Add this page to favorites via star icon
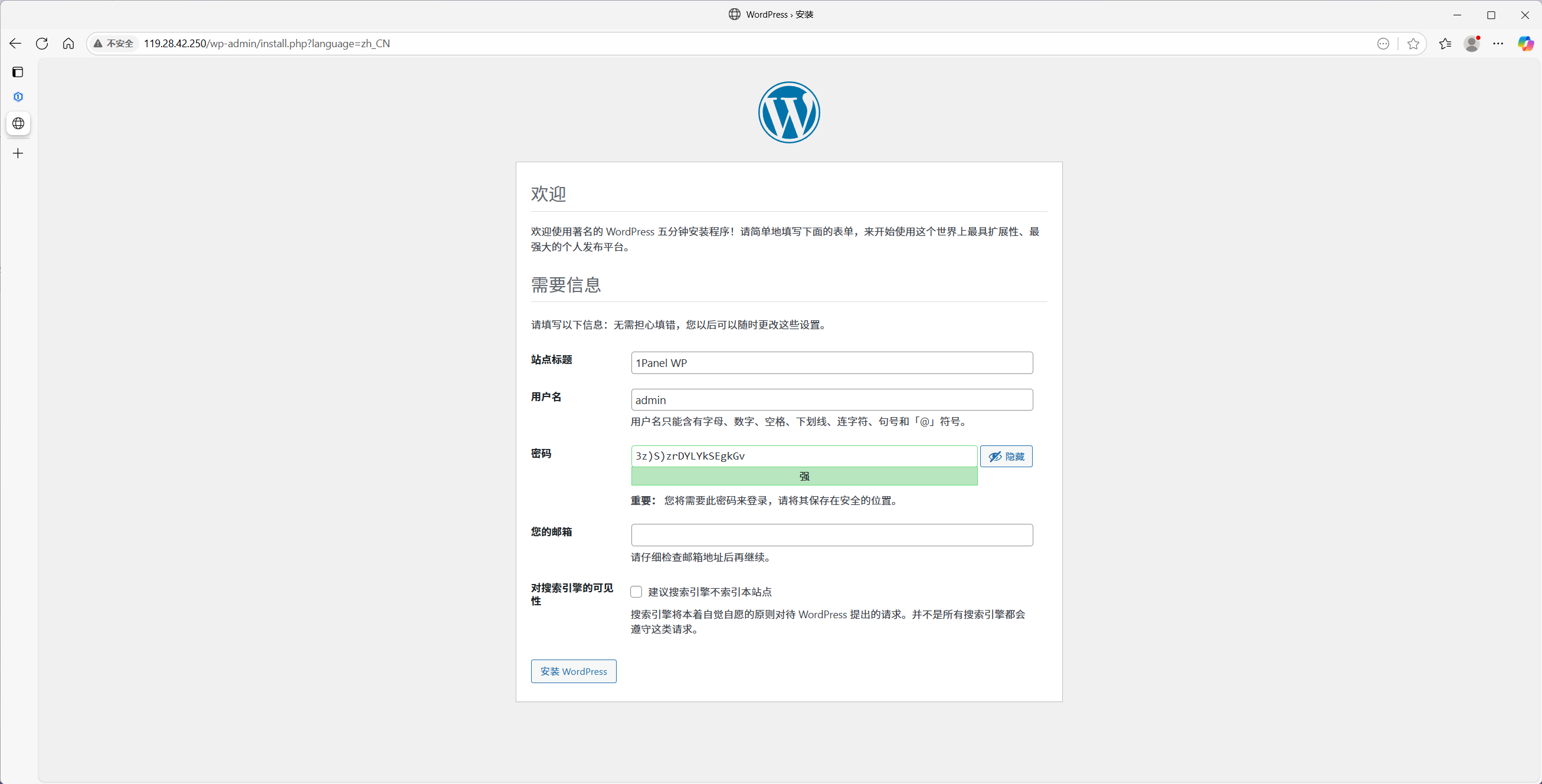 (x=1414, y=43)
